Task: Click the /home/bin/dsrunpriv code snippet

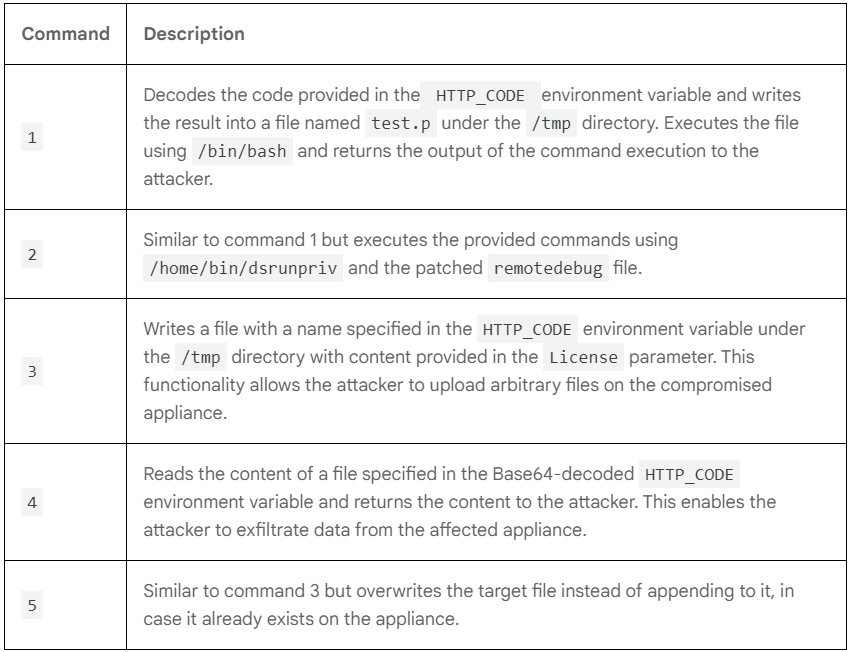Action: (x=243, y=268)
